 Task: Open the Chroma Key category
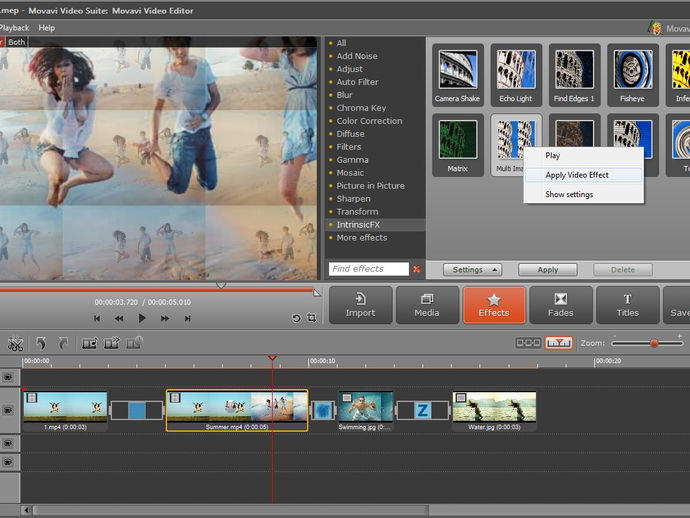coord(361,108)
